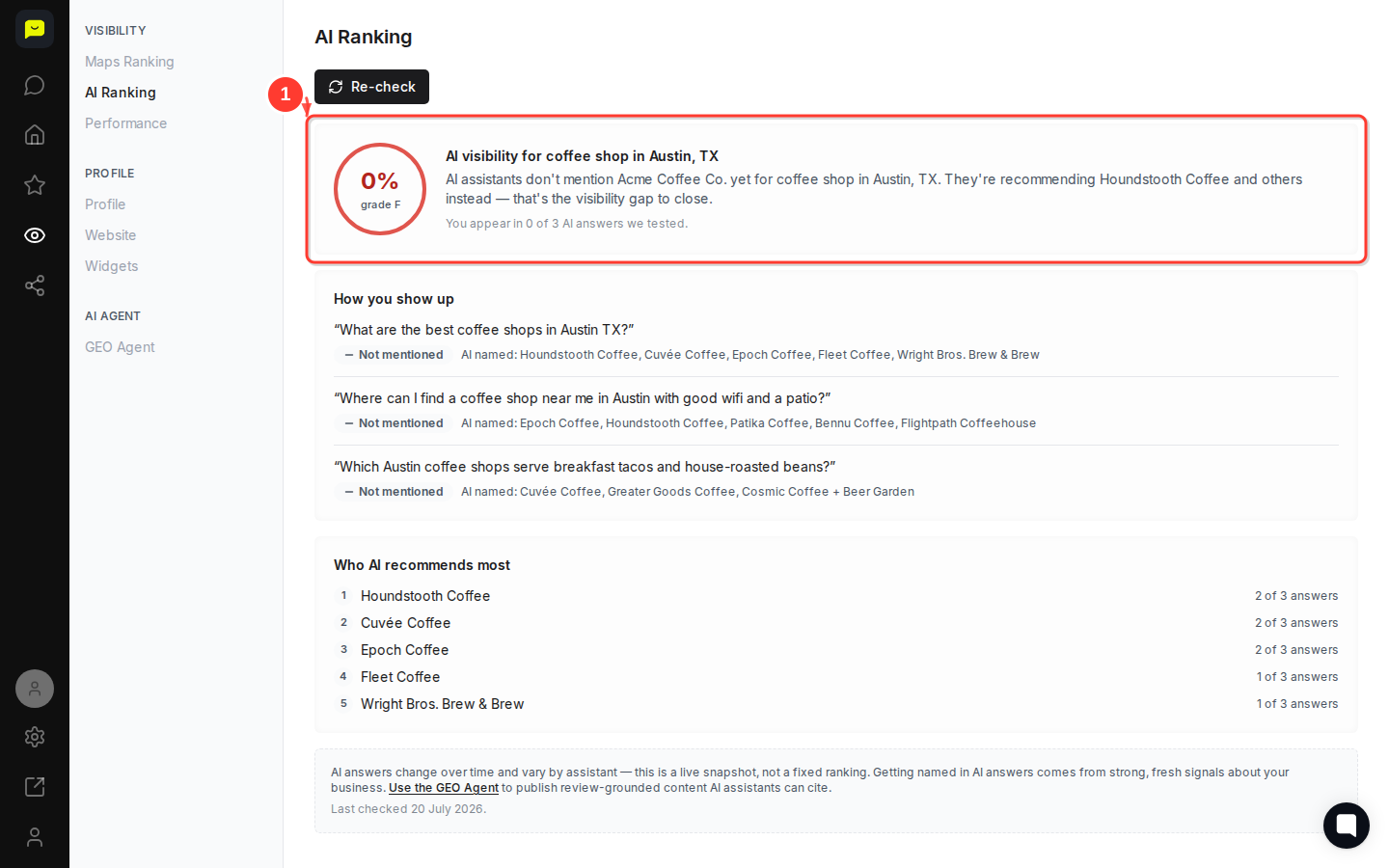Open the user profile icon at bottom
The height and width of the screenshot is (868, 1389).
tap(35, 837)
